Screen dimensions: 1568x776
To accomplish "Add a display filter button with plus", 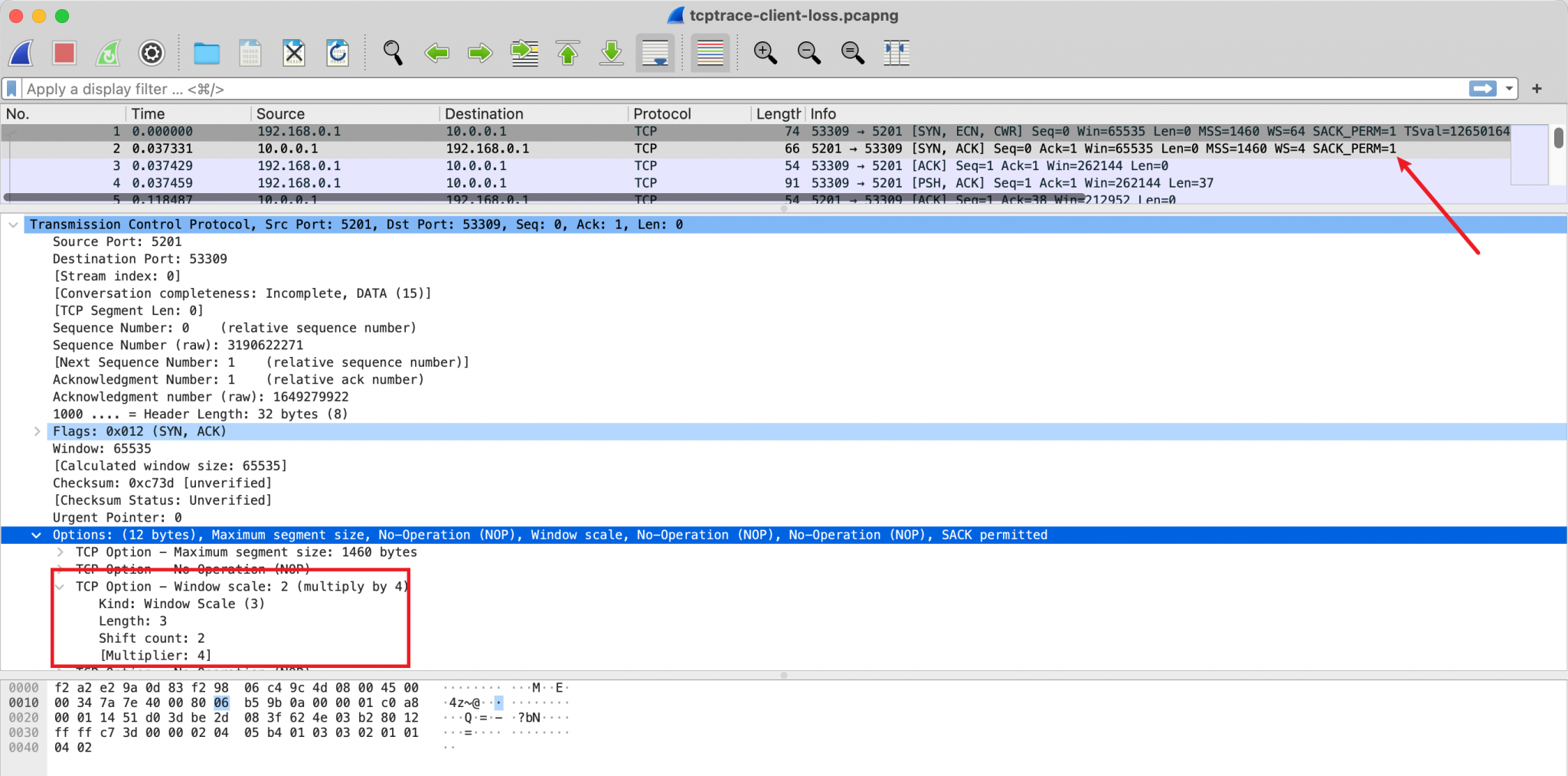I will [1537, 89].
